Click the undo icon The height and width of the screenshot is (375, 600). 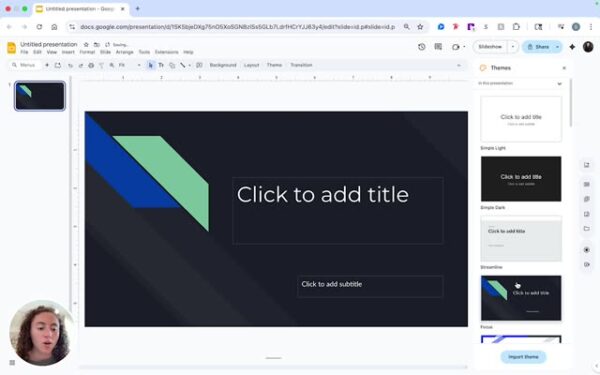pos(70,65)
